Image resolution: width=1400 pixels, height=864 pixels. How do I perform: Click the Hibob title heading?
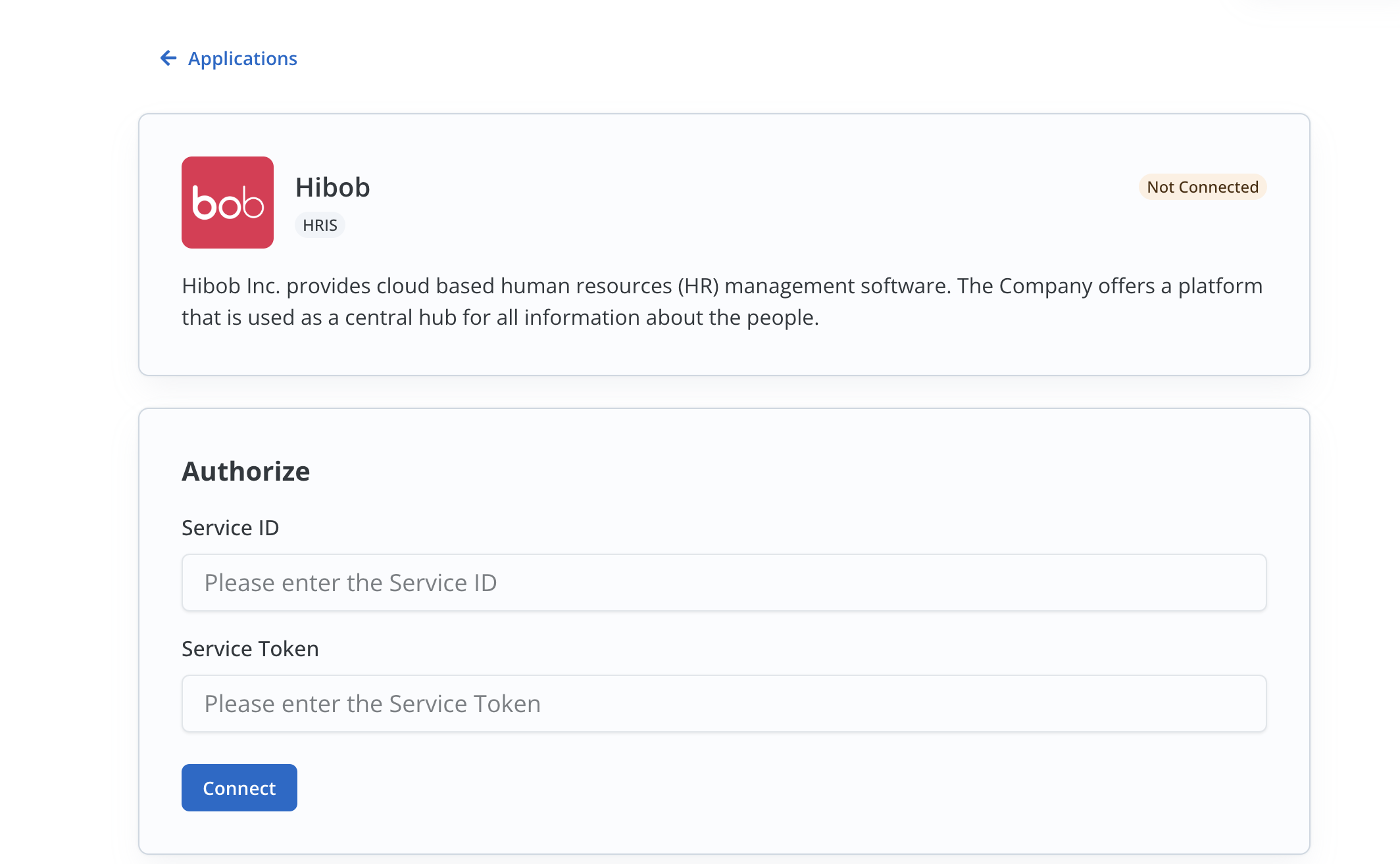tap(332, 187)
